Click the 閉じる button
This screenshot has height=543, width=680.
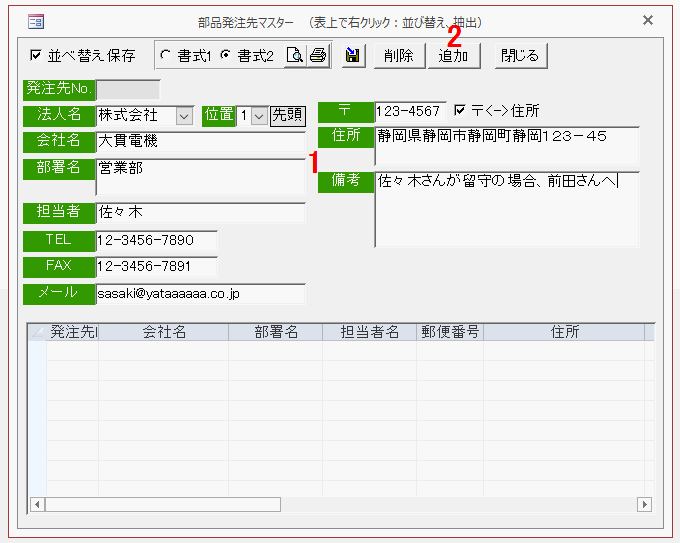tap(520, 56)
